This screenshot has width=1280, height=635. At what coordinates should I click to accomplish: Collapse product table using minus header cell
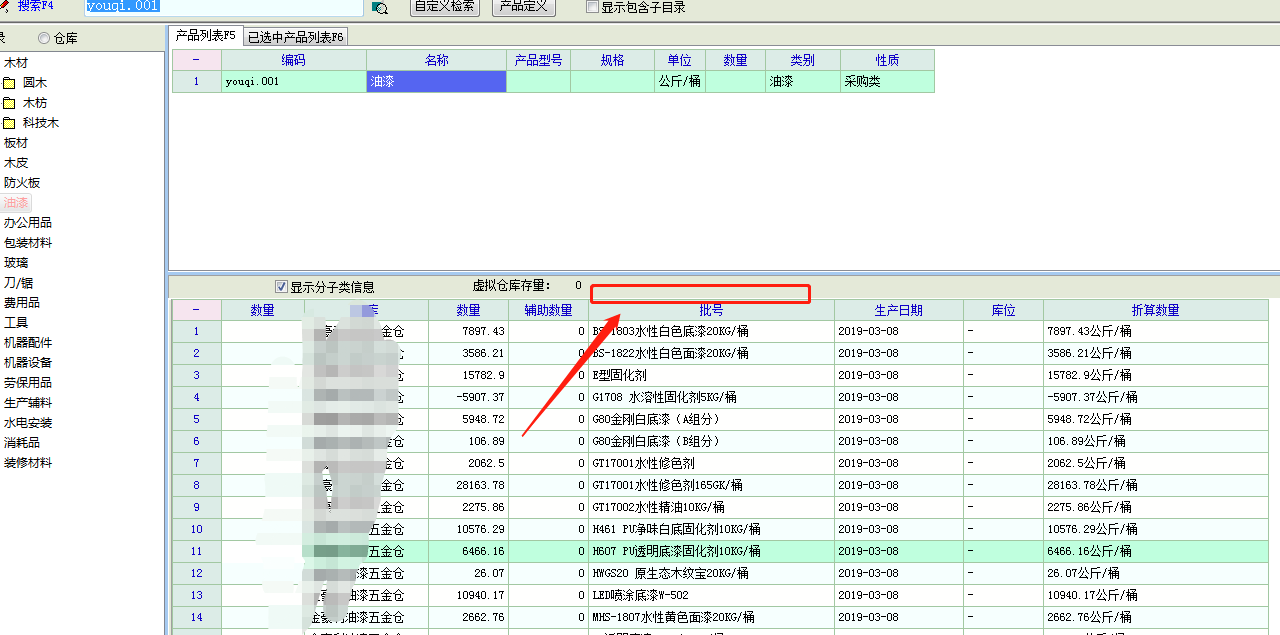[x=196, y=60]
